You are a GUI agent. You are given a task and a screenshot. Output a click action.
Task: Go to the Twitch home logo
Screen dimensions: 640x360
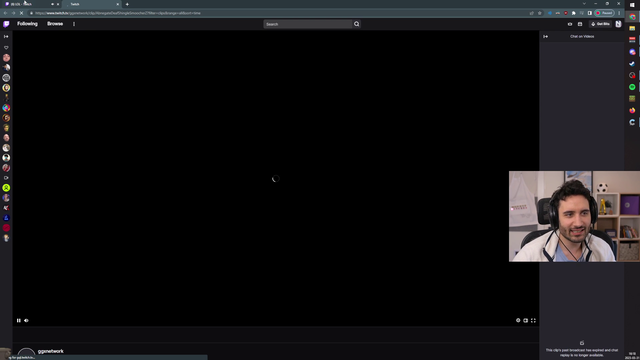pyautogui.click(x=6, y=24)
